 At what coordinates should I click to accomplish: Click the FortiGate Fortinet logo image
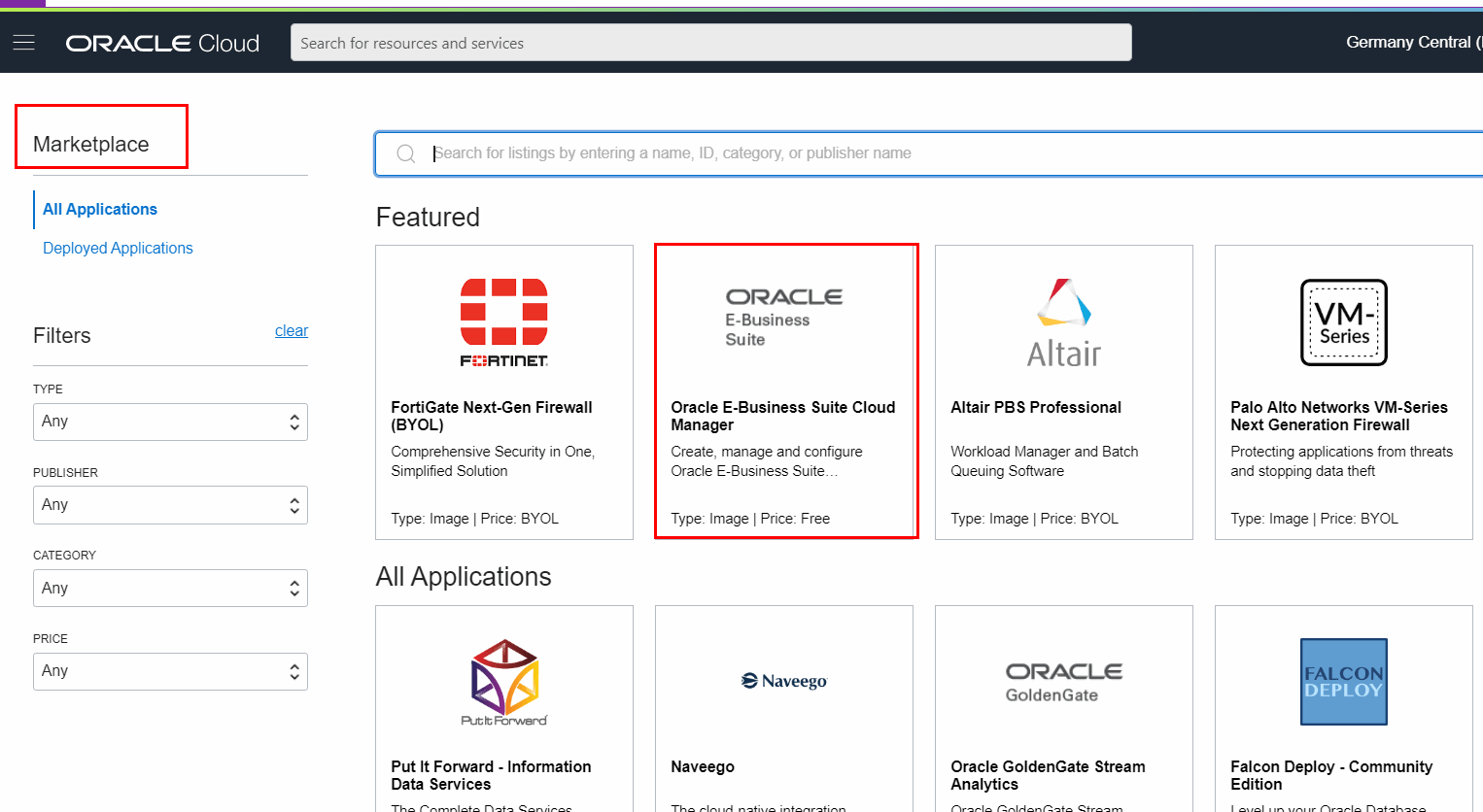(x=503, y=321)
